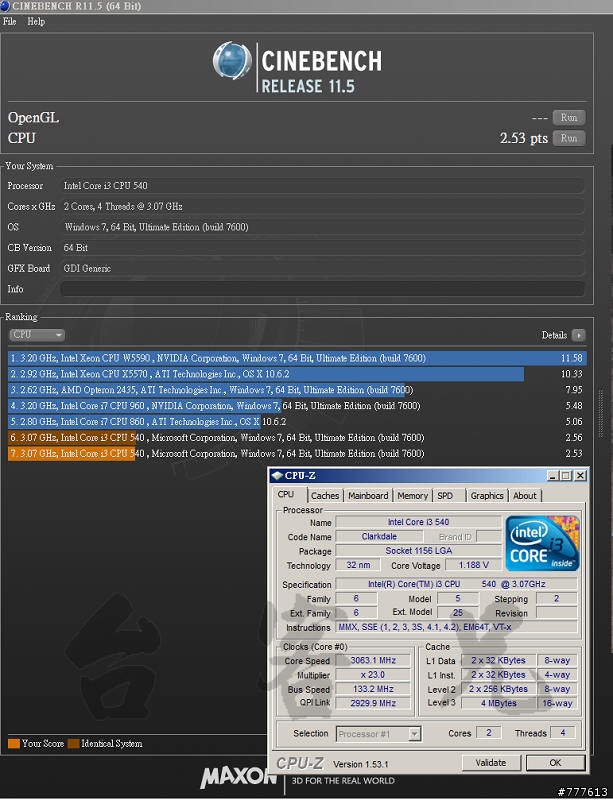Select the Xeon X5570 ranking row
The height and width of the screenshot is (800, 613).
click(297, 374)
